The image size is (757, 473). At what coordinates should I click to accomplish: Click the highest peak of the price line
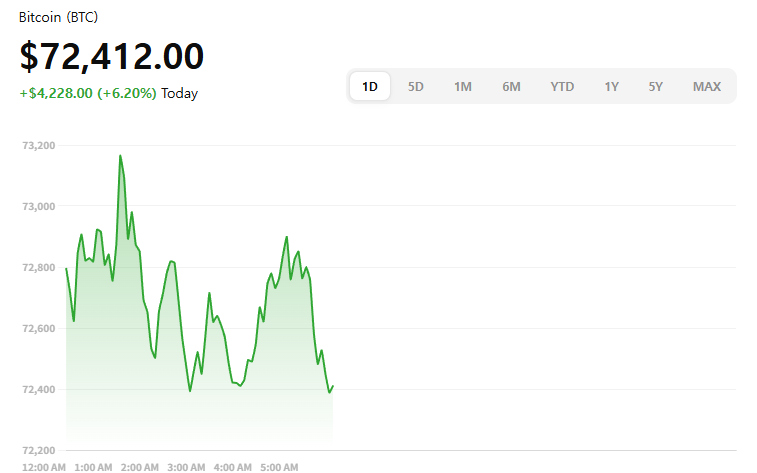click(120, 156)
